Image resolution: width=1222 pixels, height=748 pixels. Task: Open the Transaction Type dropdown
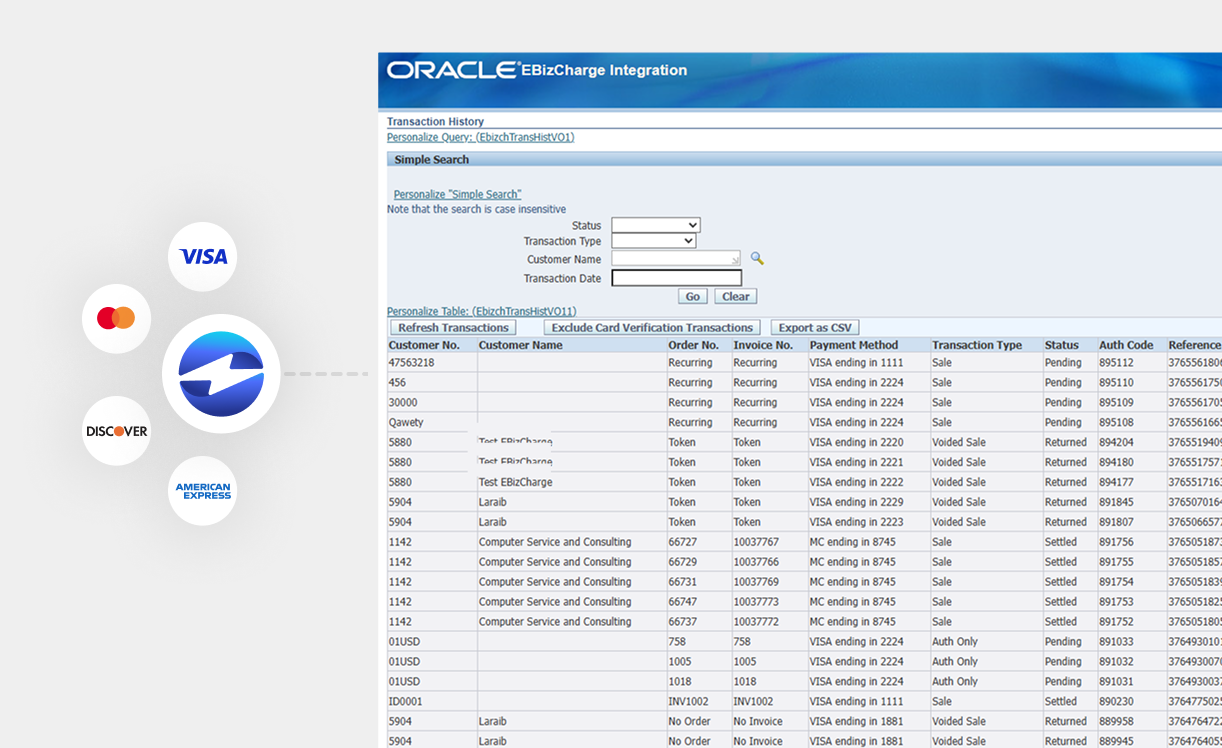coord(654,241)
